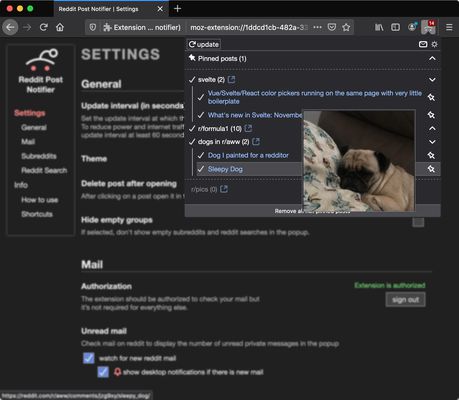Toggle the Hide empty groups checkbox
The height and width of the screenshot is (400, 459).
[418, 222]
